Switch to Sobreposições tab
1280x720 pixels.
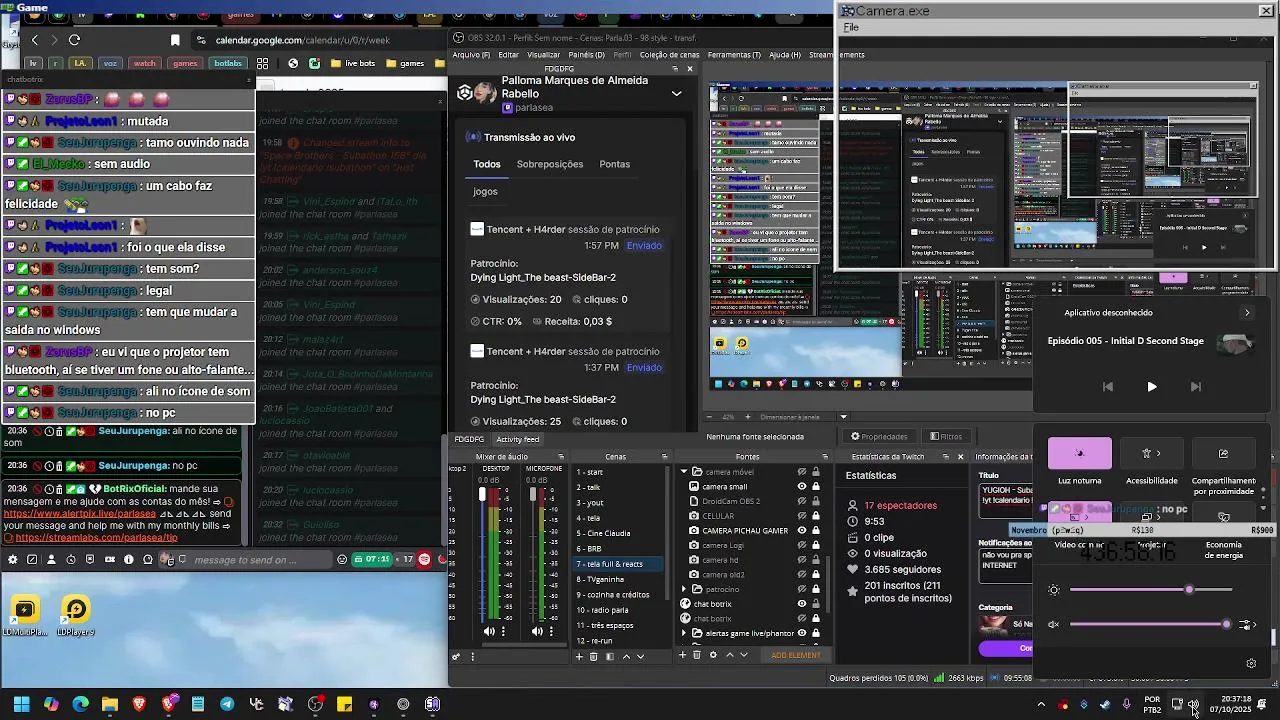click(x=549, y=164)
